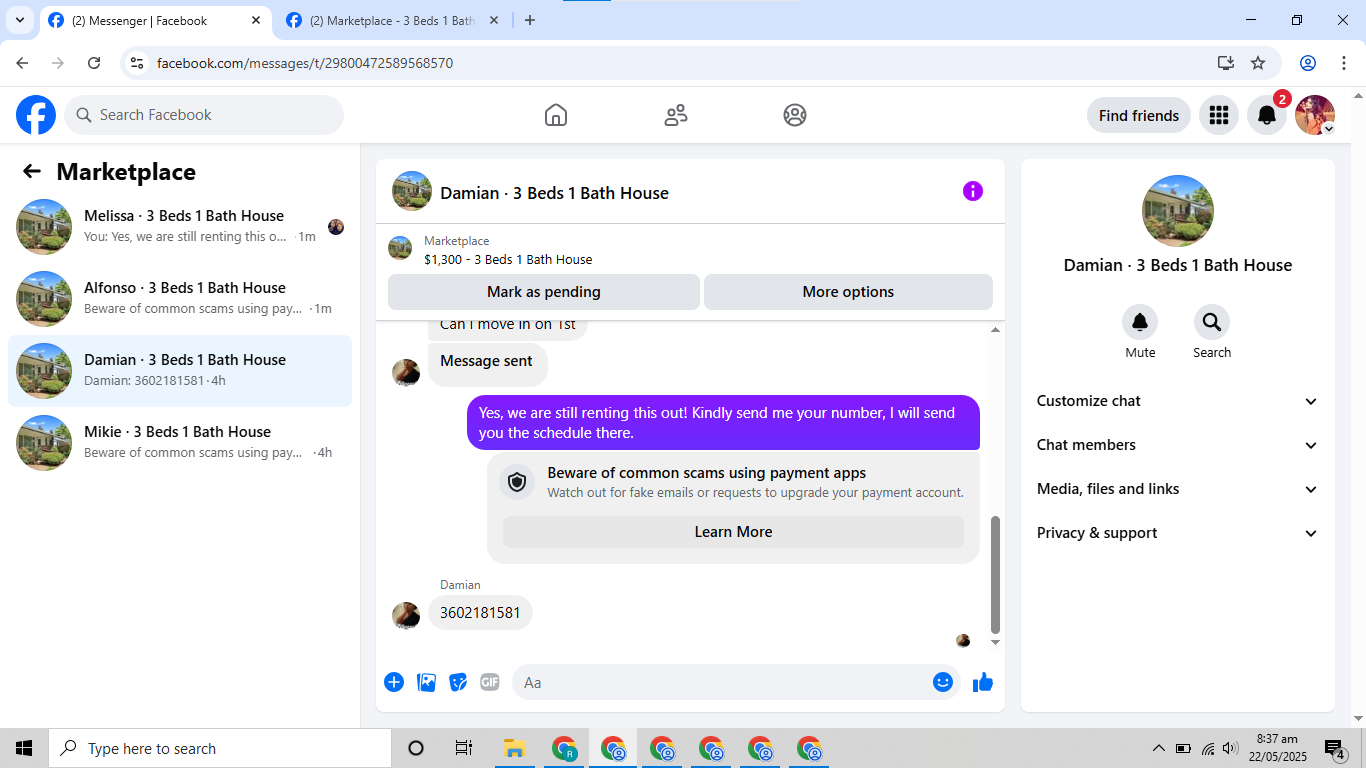Expand Media, files and links section
1366x768 pixels.
coord(1178,489)
